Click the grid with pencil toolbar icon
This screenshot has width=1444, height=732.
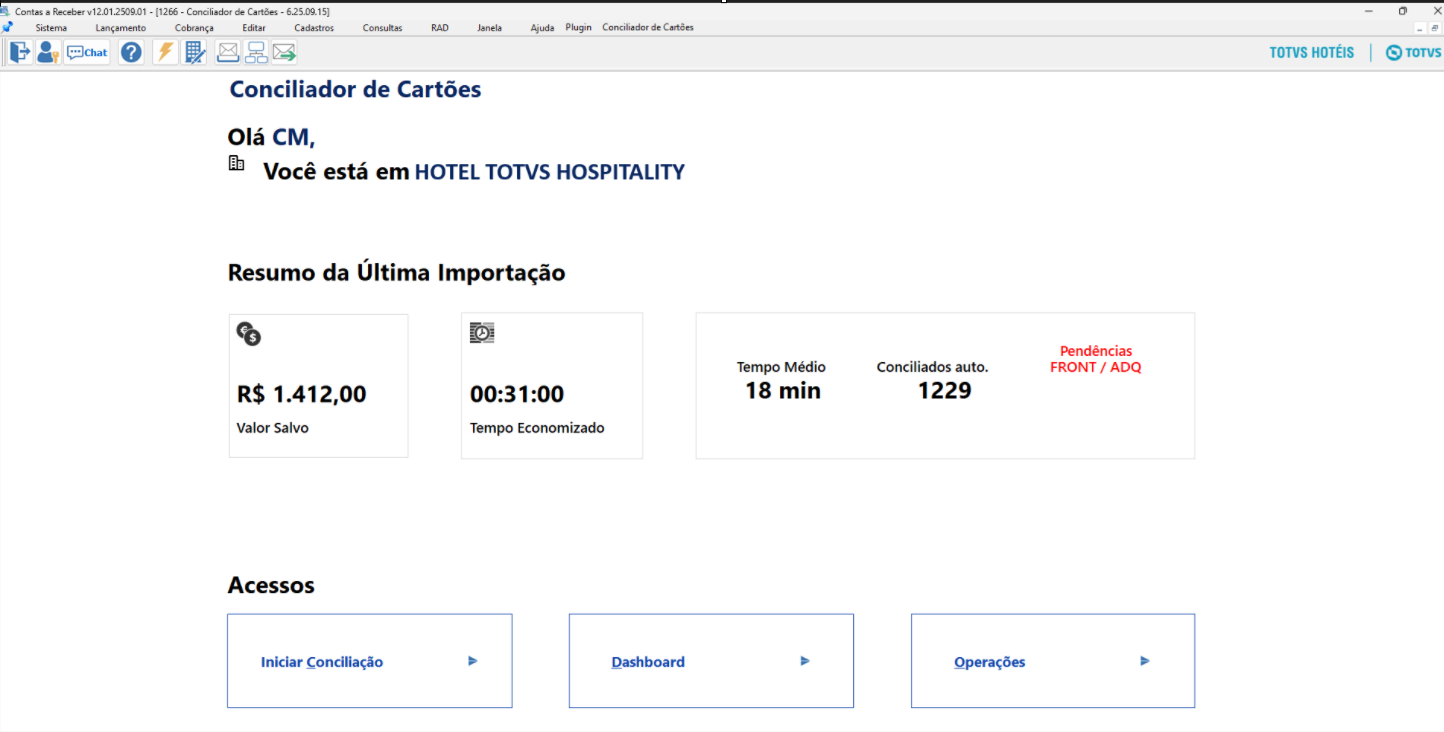(195, 52)
